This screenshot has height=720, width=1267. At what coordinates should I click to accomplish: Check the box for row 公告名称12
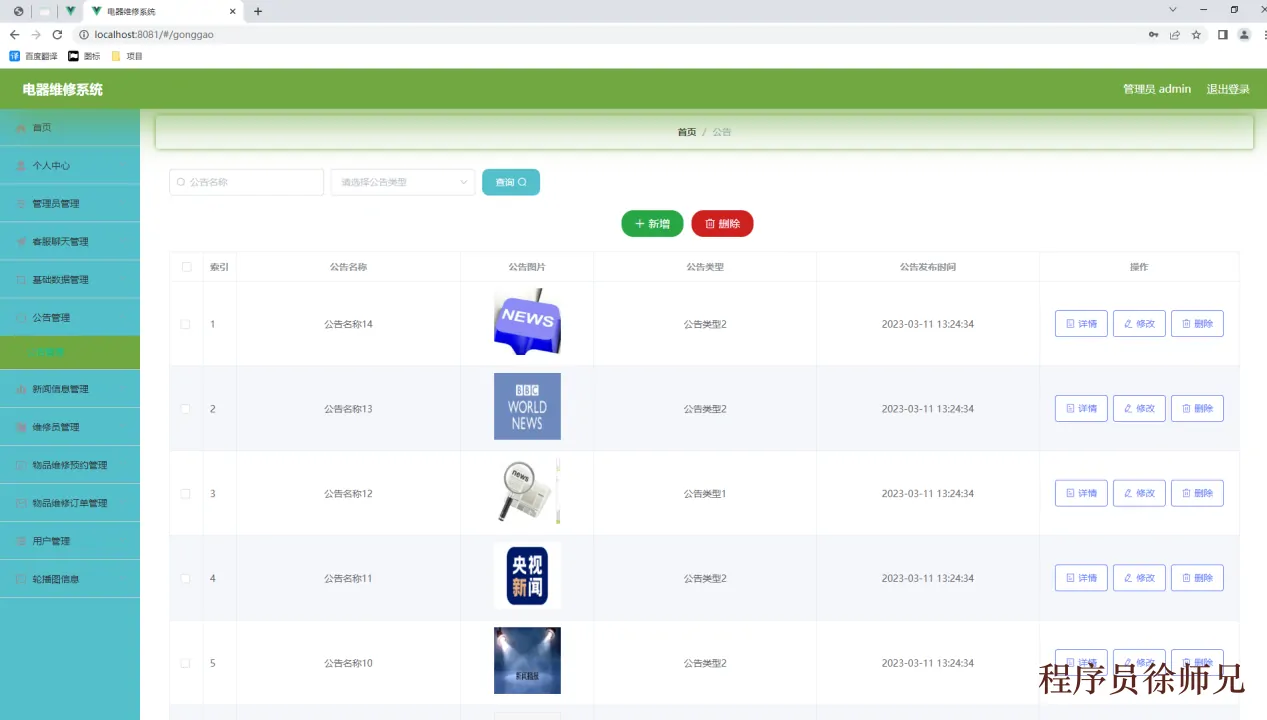click(x=185, y=494)
